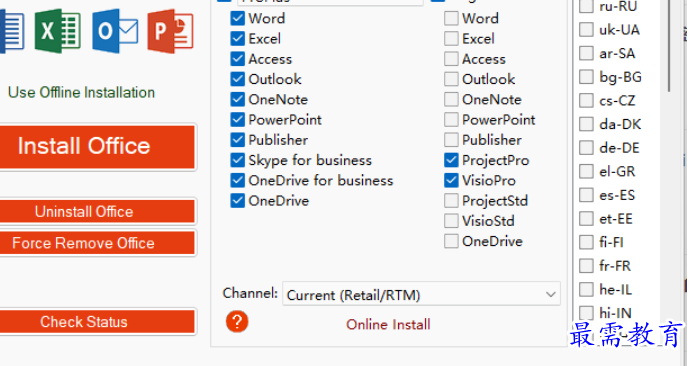Click Force Remove Office button
Screen dimensions: 691x366
pyautogui.click(x=97, y=243)
